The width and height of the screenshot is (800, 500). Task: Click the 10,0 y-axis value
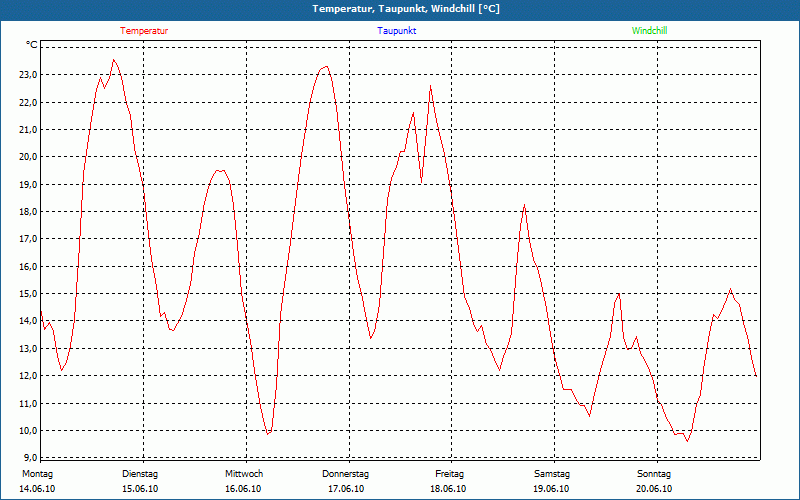pyautogui.click(x=29, y=430)
